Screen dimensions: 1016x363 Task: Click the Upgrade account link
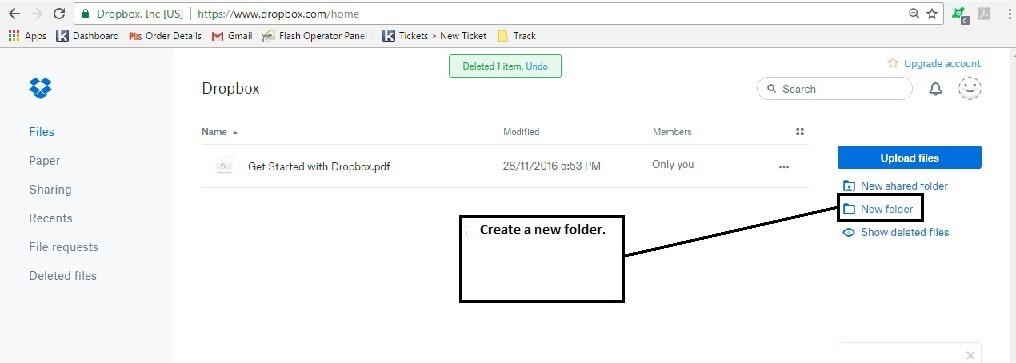point(942,64)
